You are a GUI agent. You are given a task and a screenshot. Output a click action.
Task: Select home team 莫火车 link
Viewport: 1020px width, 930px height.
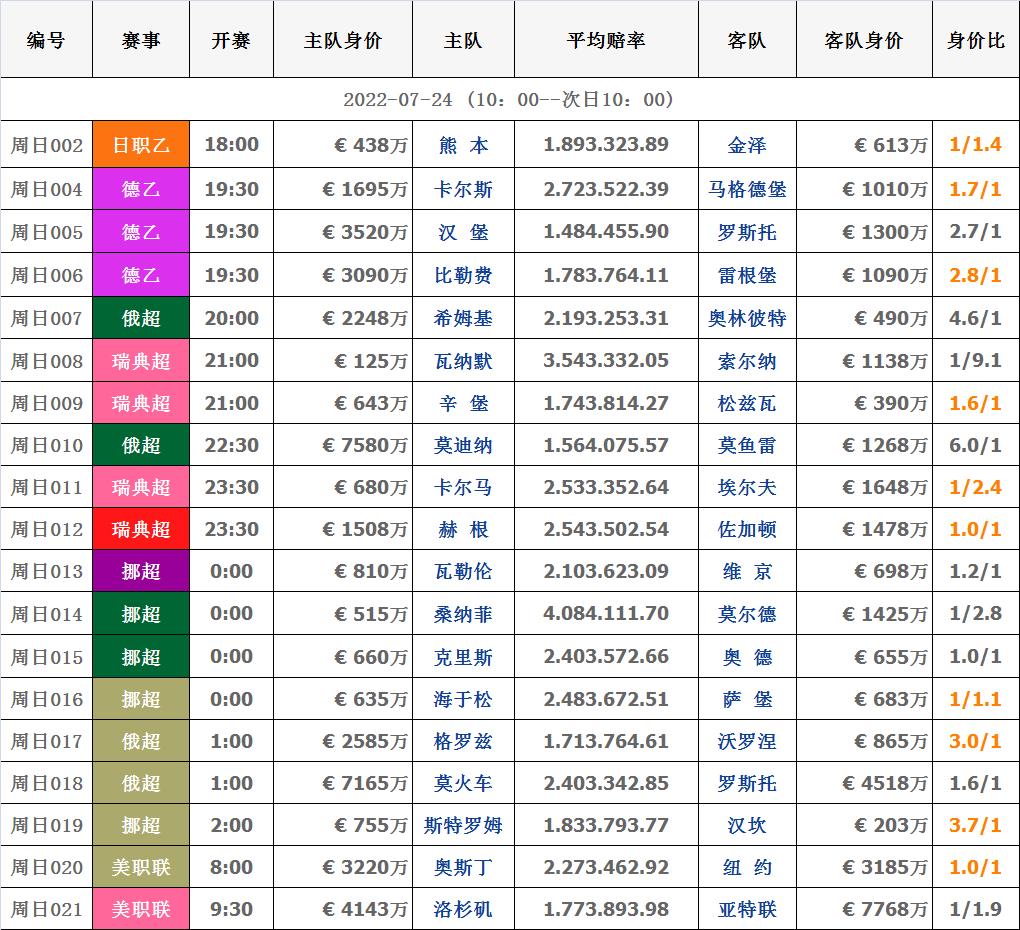pyautogui.click(x=463, y=783)
